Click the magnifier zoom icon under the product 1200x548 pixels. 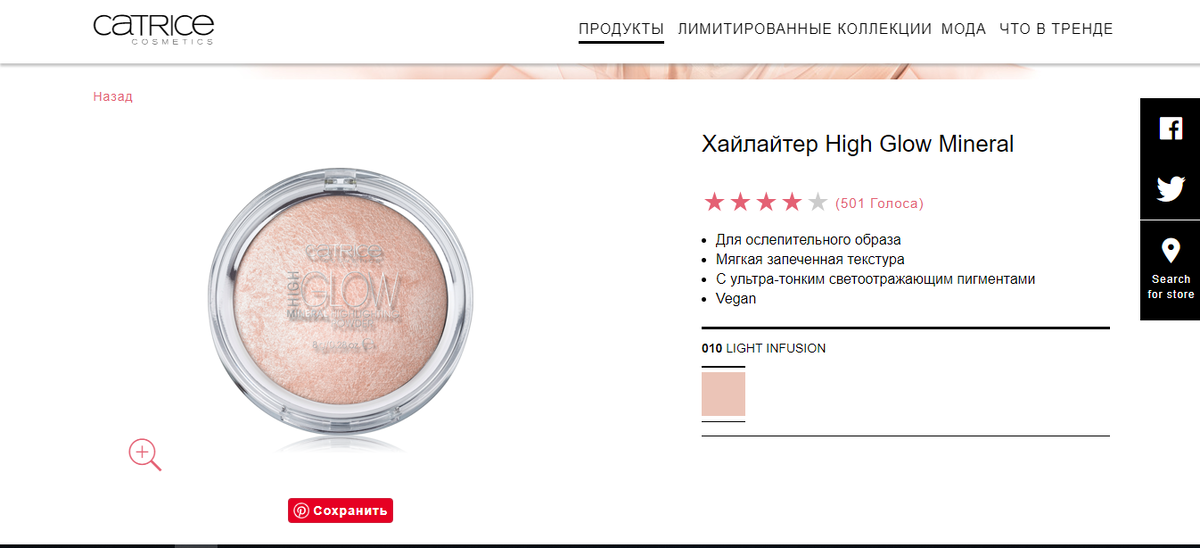145,455
